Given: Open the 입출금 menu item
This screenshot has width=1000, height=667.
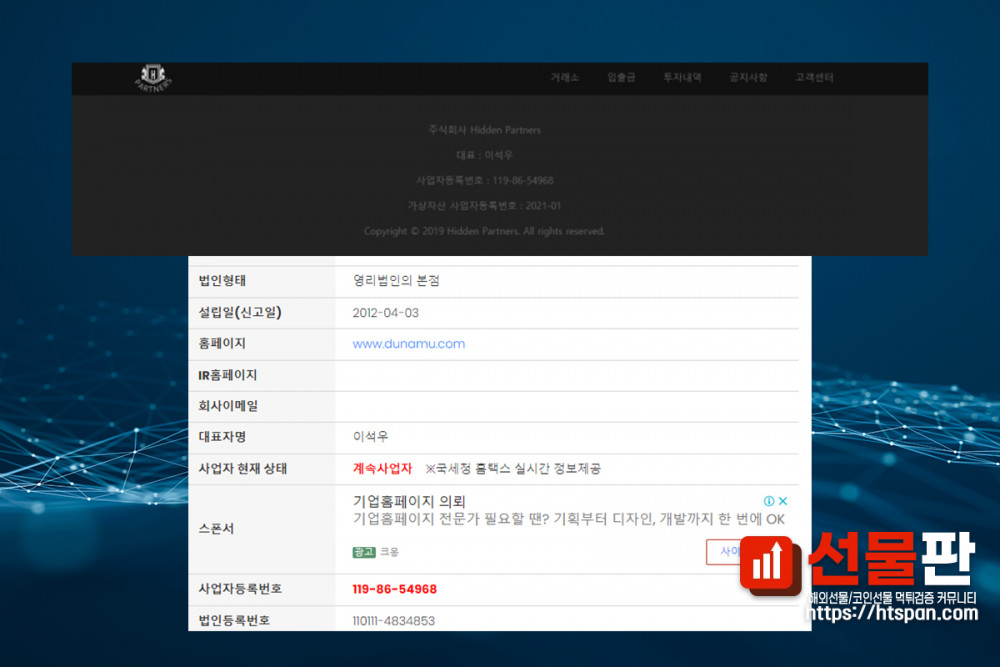Looking at the screenshot, I should pos(621,78).
